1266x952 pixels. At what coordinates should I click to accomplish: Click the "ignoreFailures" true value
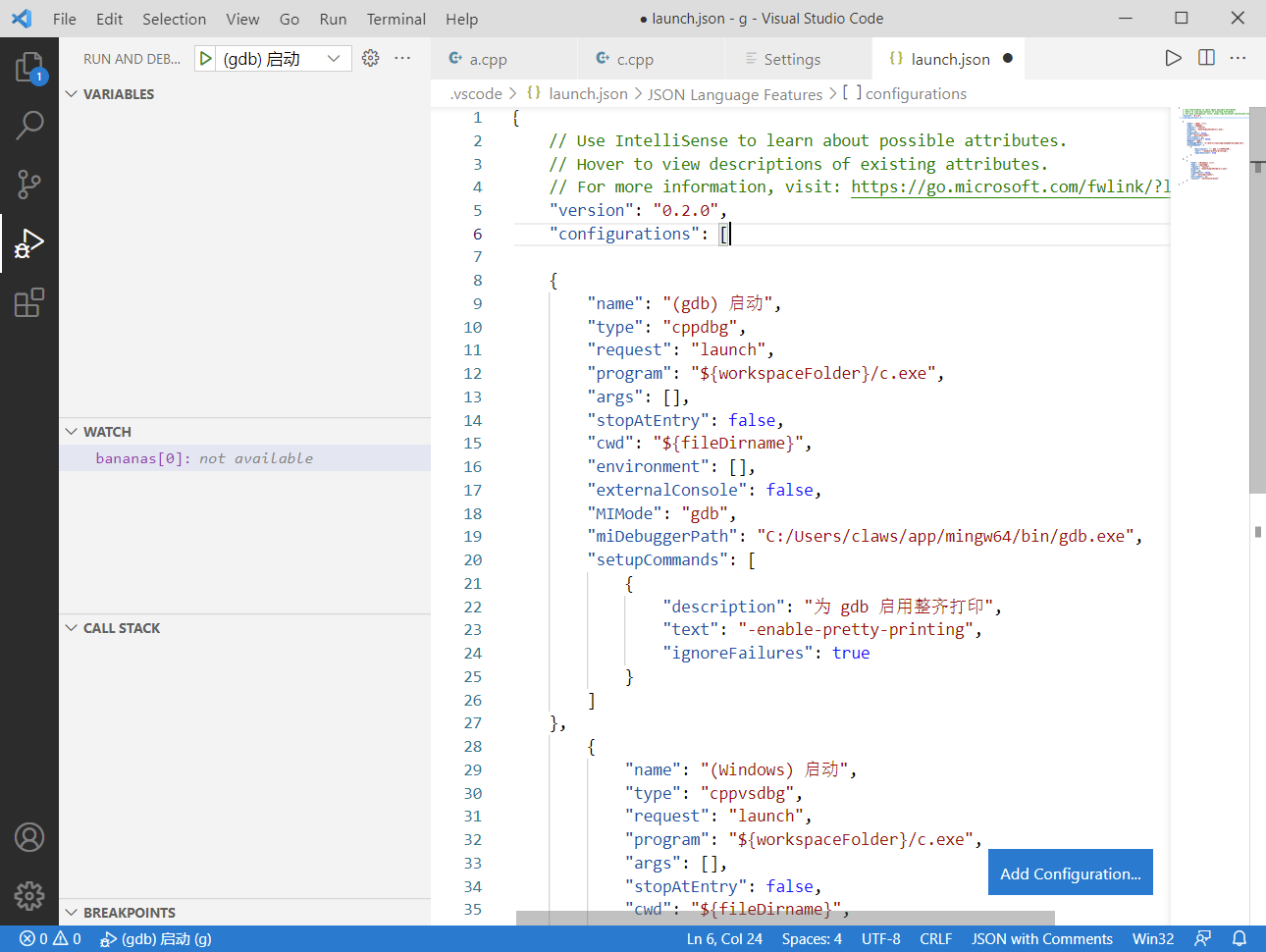pyautogui.click(x=851, y=654)
